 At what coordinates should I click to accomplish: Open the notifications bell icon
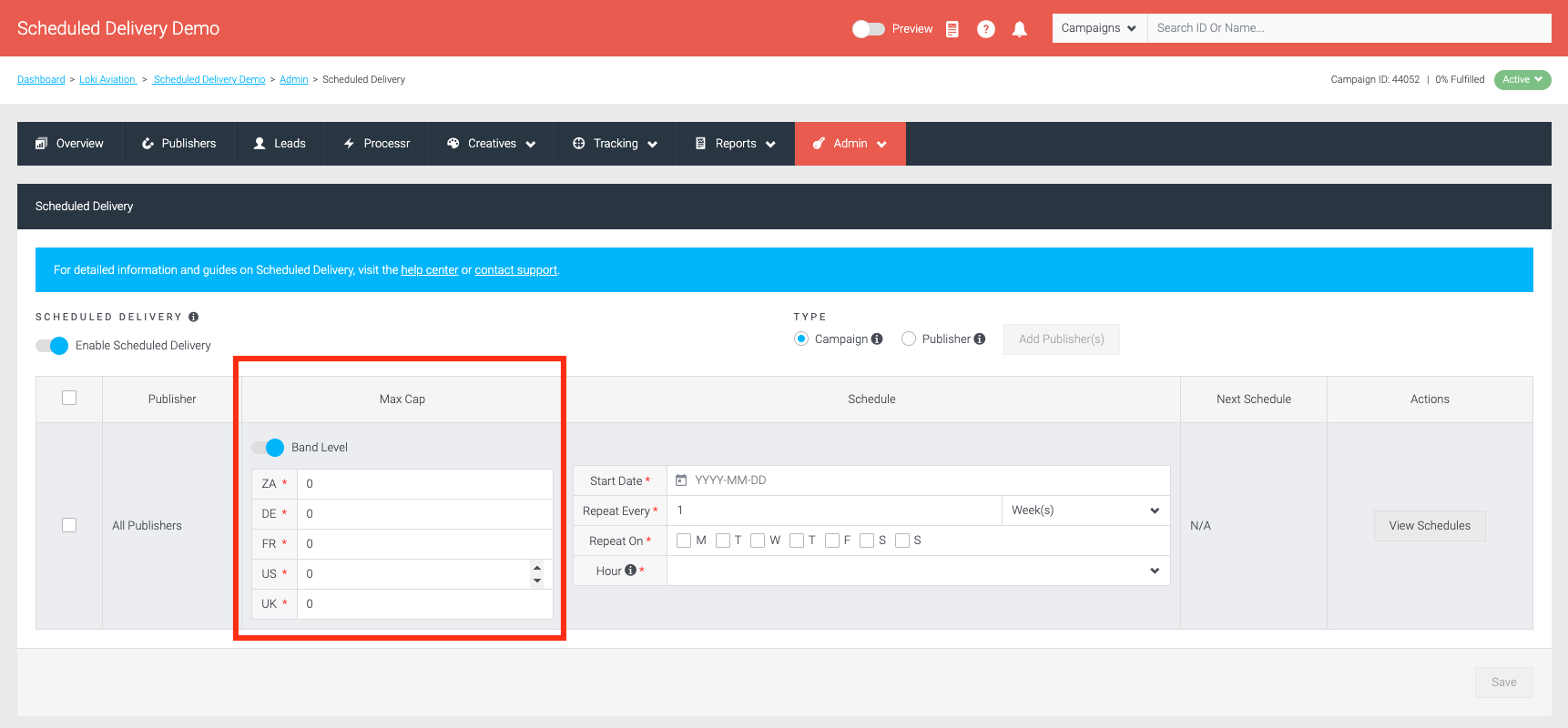(1020, 29)
